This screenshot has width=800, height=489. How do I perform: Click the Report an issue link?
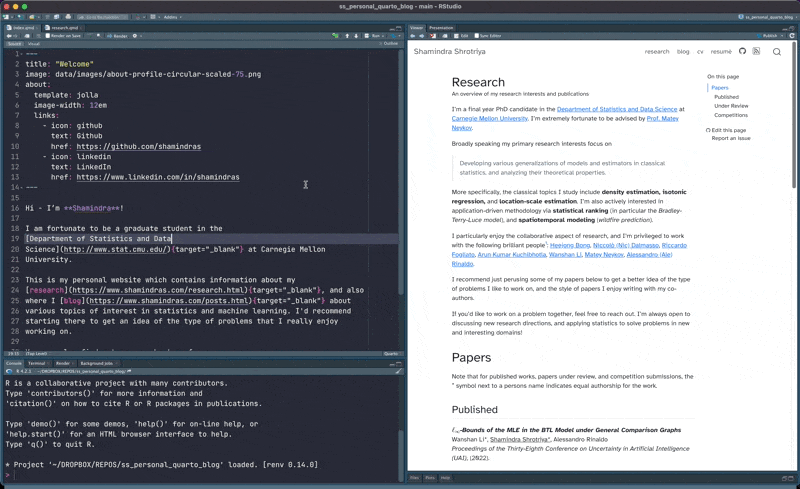tap(731, 138)
